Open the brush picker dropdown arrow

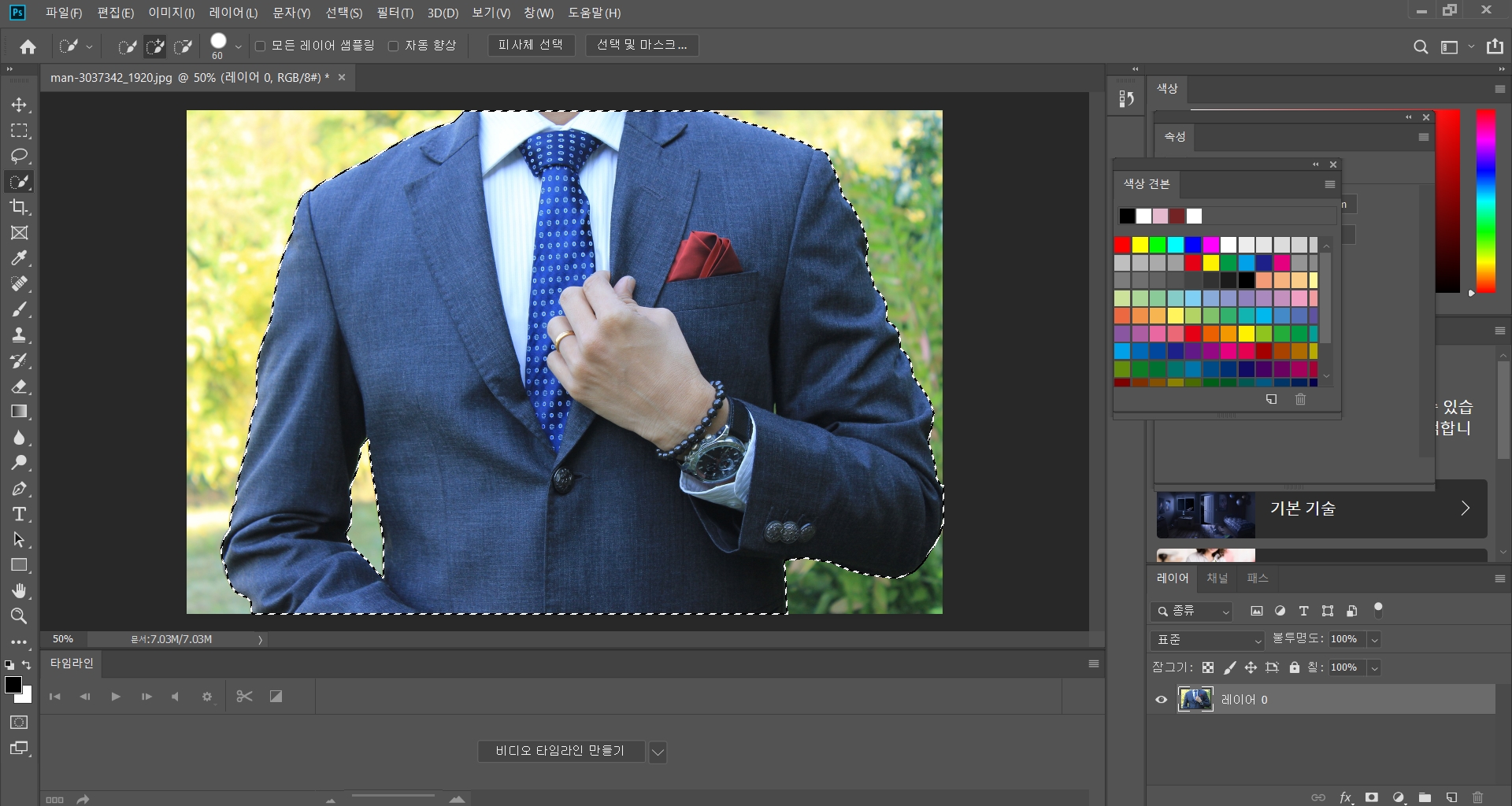click(238, 47)
